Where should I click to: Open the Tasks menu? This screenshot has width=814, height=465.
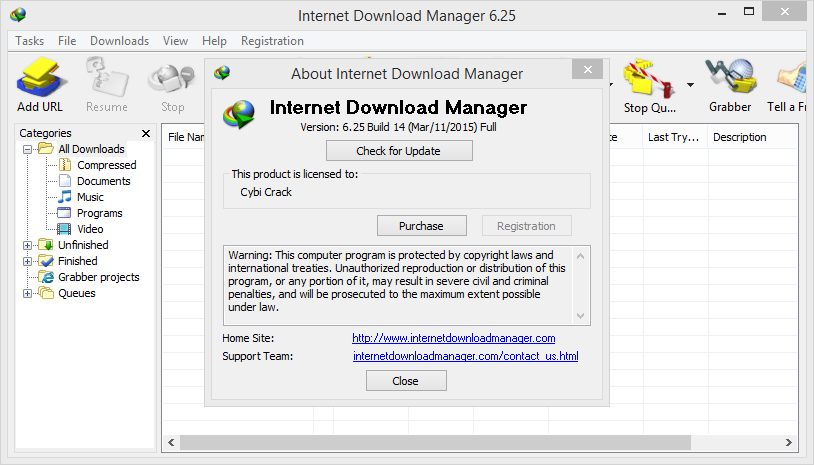click(30, 41)
